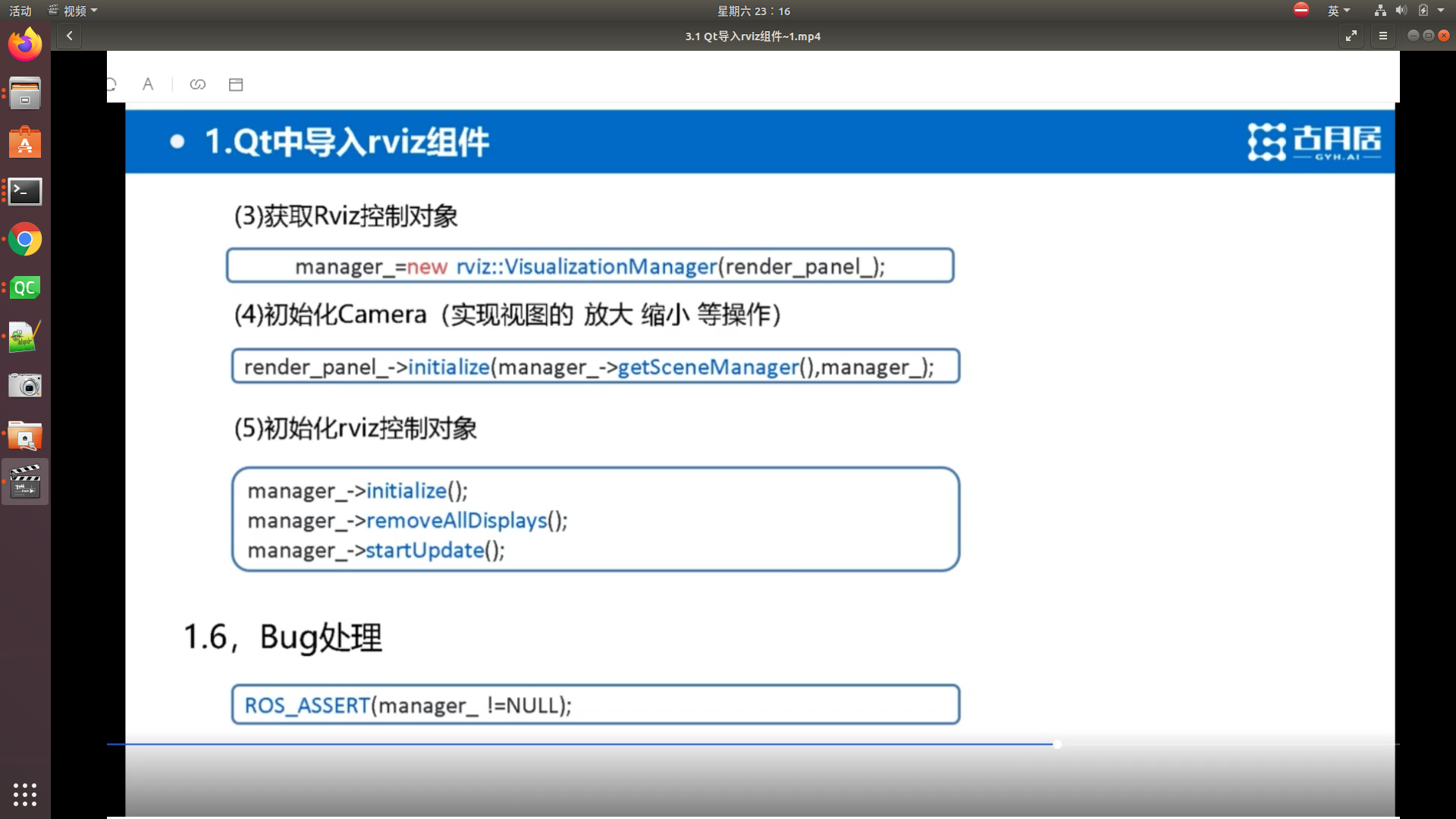Click the volume speaker icon in tray
This screenshot has height=819, width=1456.
(x=1401, y=11)
